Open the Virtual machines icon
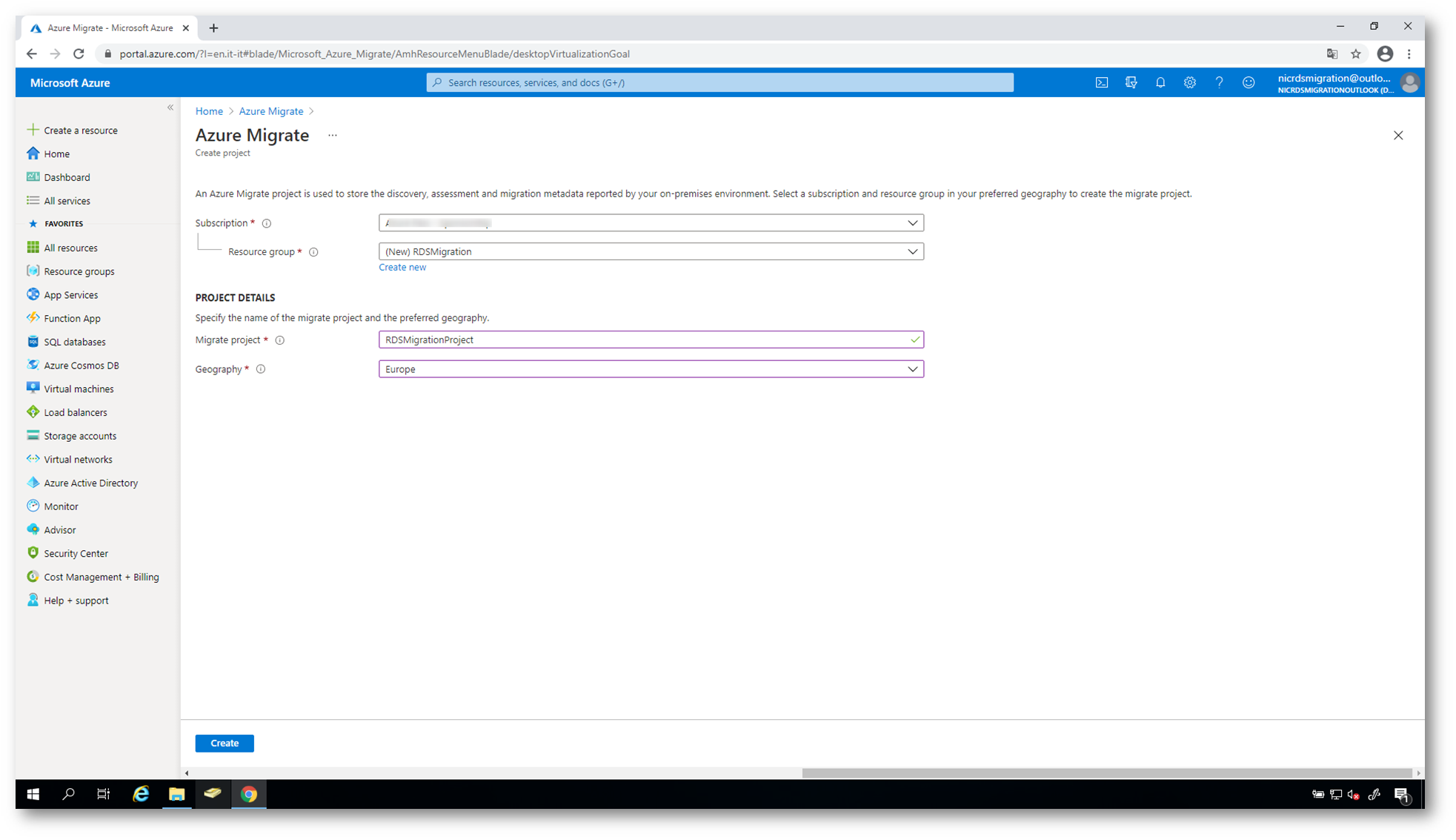1456x840 pixels. (x=33, y=388)
